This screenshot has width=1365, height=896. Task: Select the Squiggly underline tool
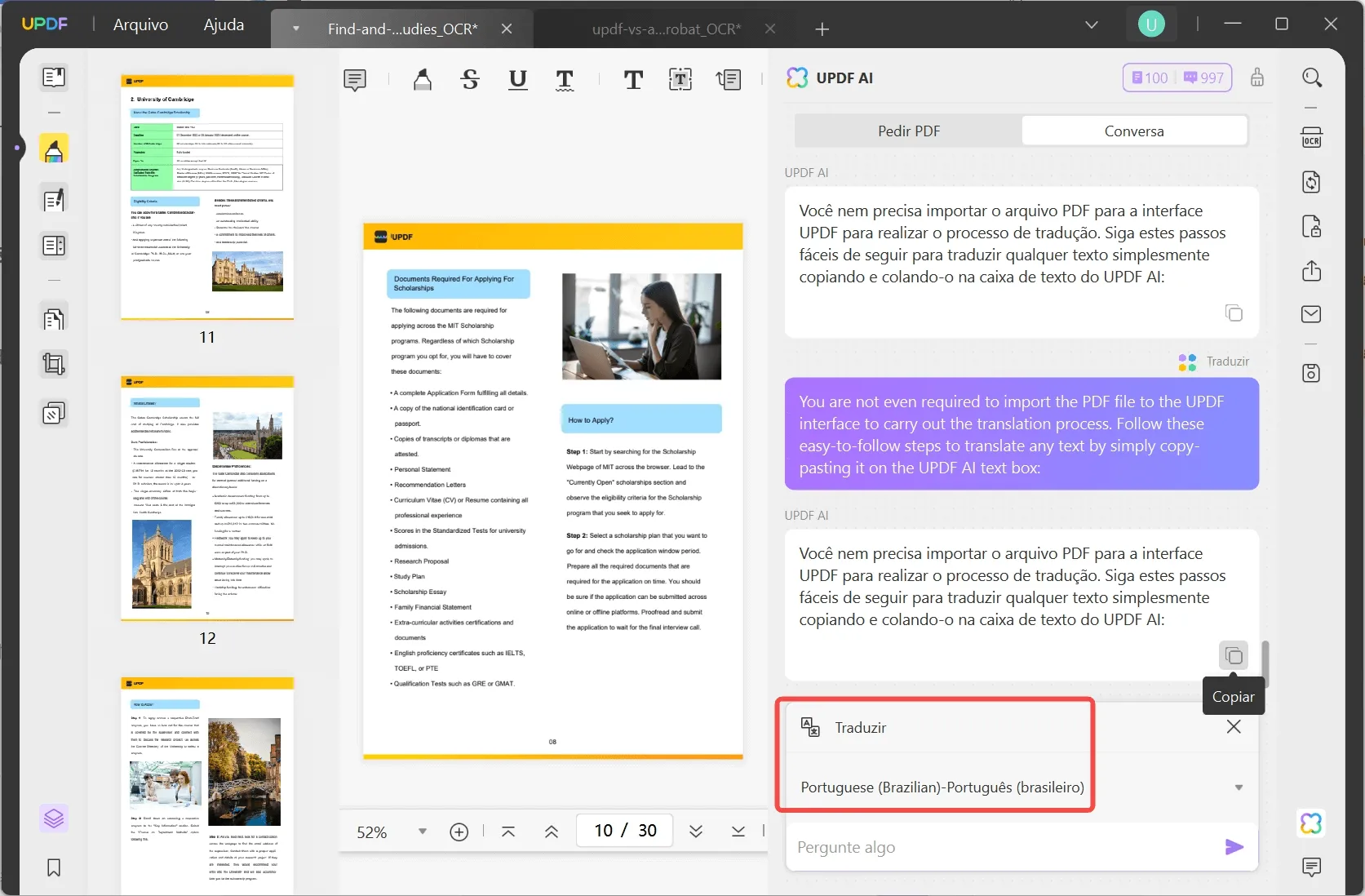tap(565, 80)
